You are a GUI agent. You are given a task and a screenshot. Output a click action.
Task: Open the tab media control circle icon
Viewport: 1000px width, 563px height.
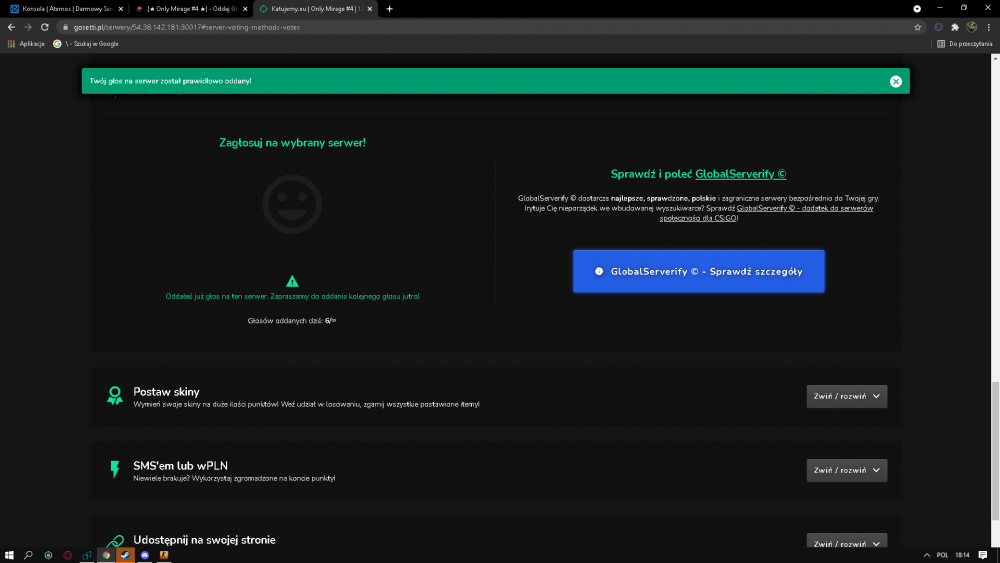click(x=916, y=9)
